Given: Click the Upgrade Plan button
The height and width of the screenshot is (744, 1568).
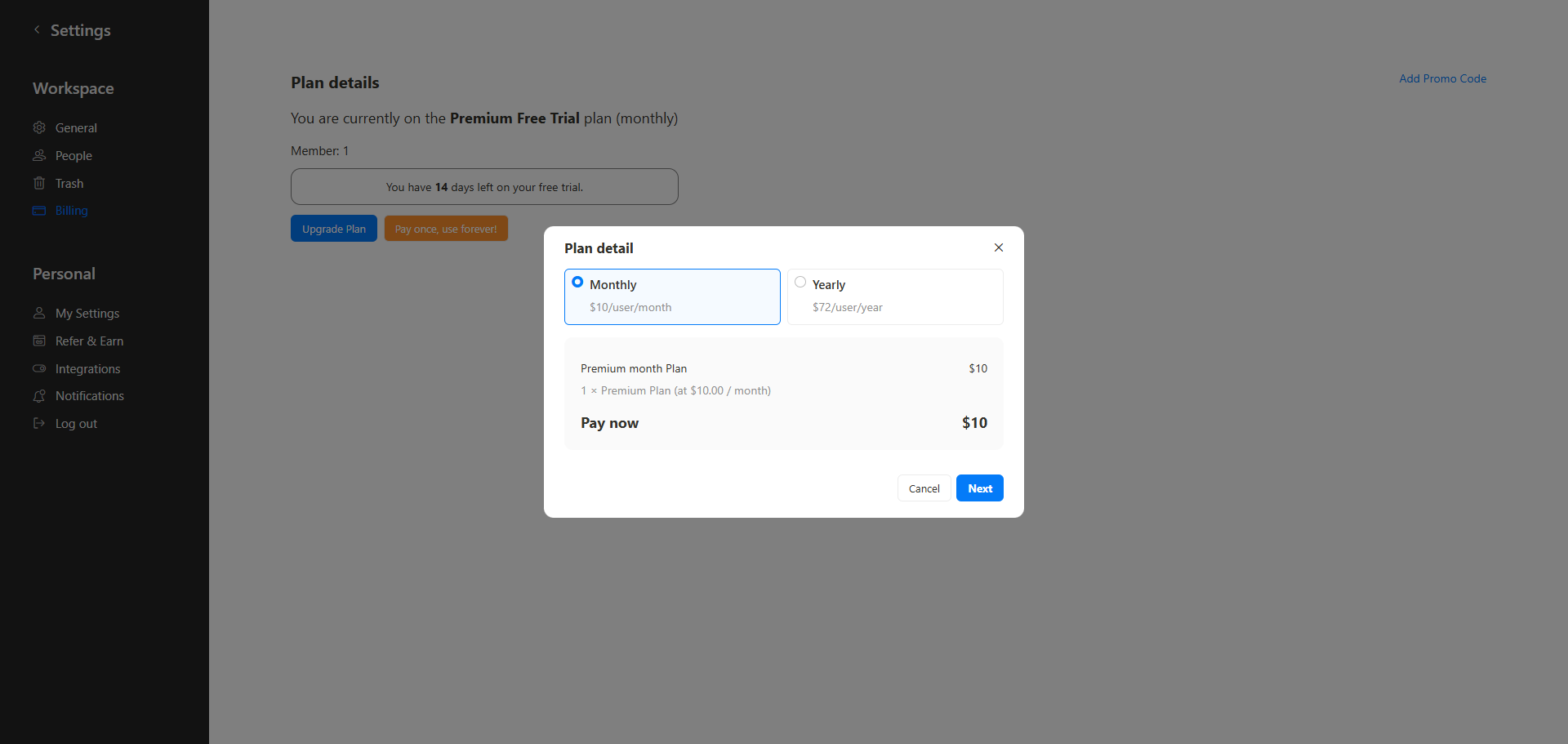Looking at the screenshot, I should pyautogui.click(x=334, y=229).
